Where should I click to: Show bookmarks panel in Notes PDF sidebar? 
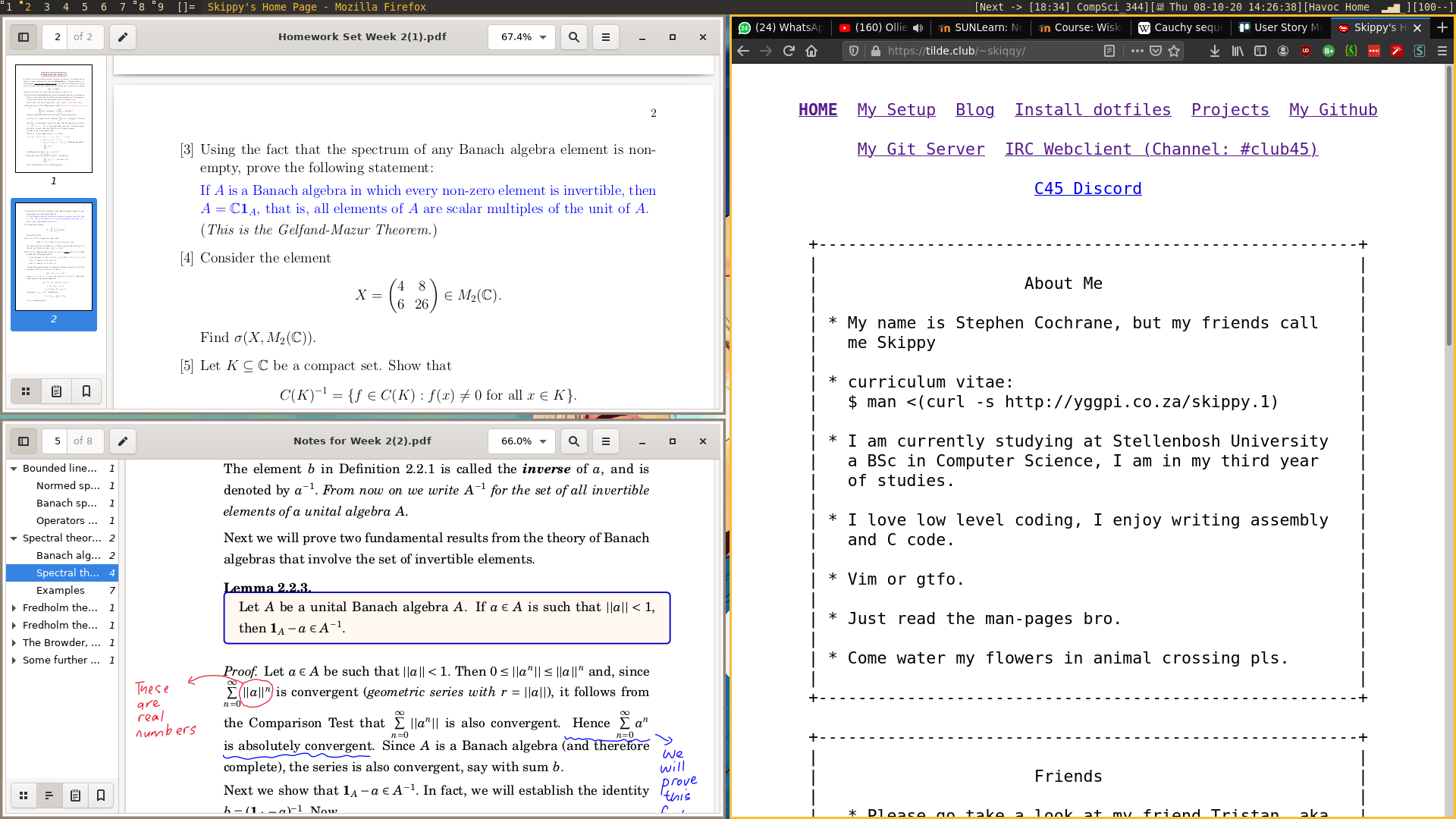pyautogui.click(x=101, y=795)
